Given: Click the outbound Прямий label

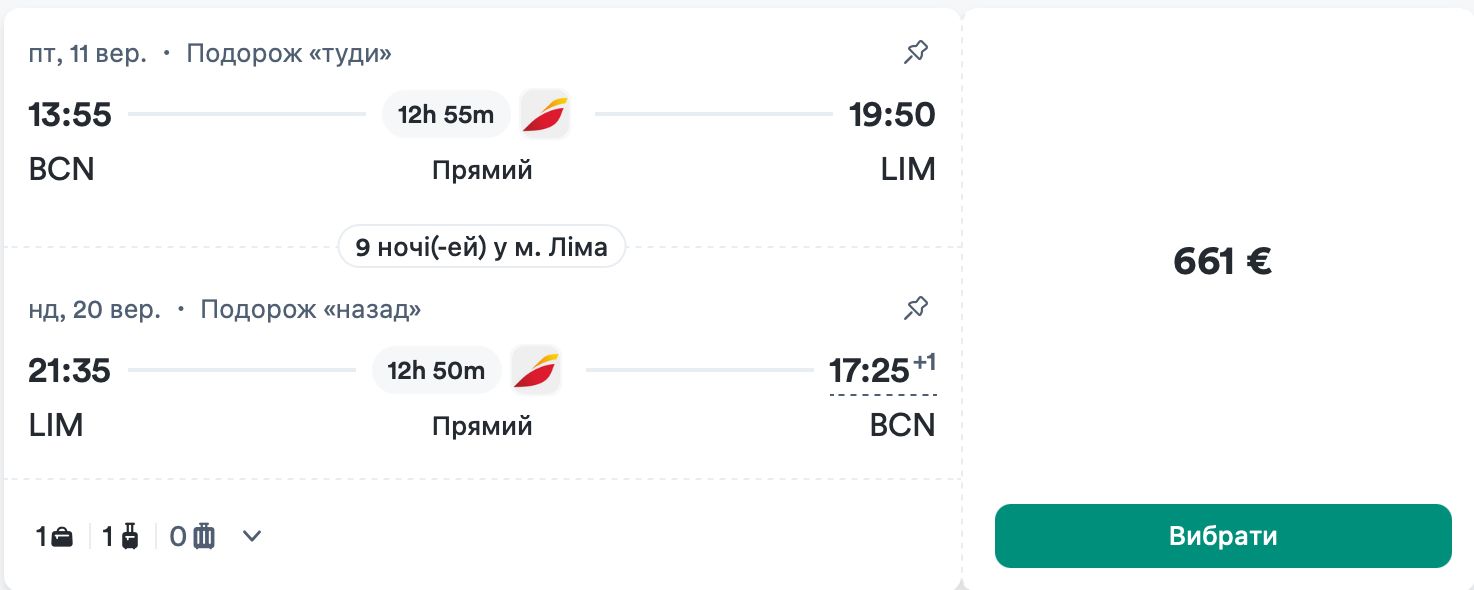Looking at the screenshot, I should point(482,171).
